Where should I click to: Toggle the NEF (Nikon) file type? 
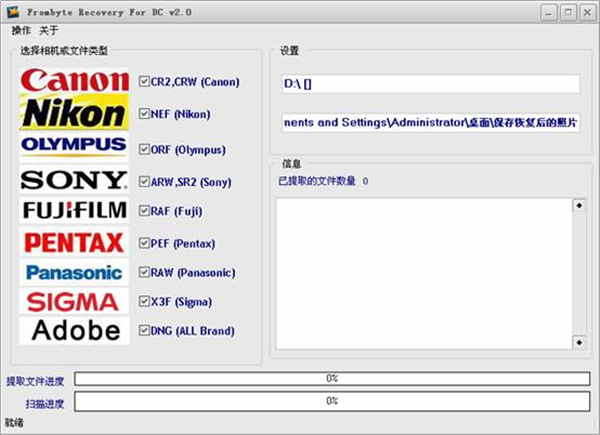146,114
